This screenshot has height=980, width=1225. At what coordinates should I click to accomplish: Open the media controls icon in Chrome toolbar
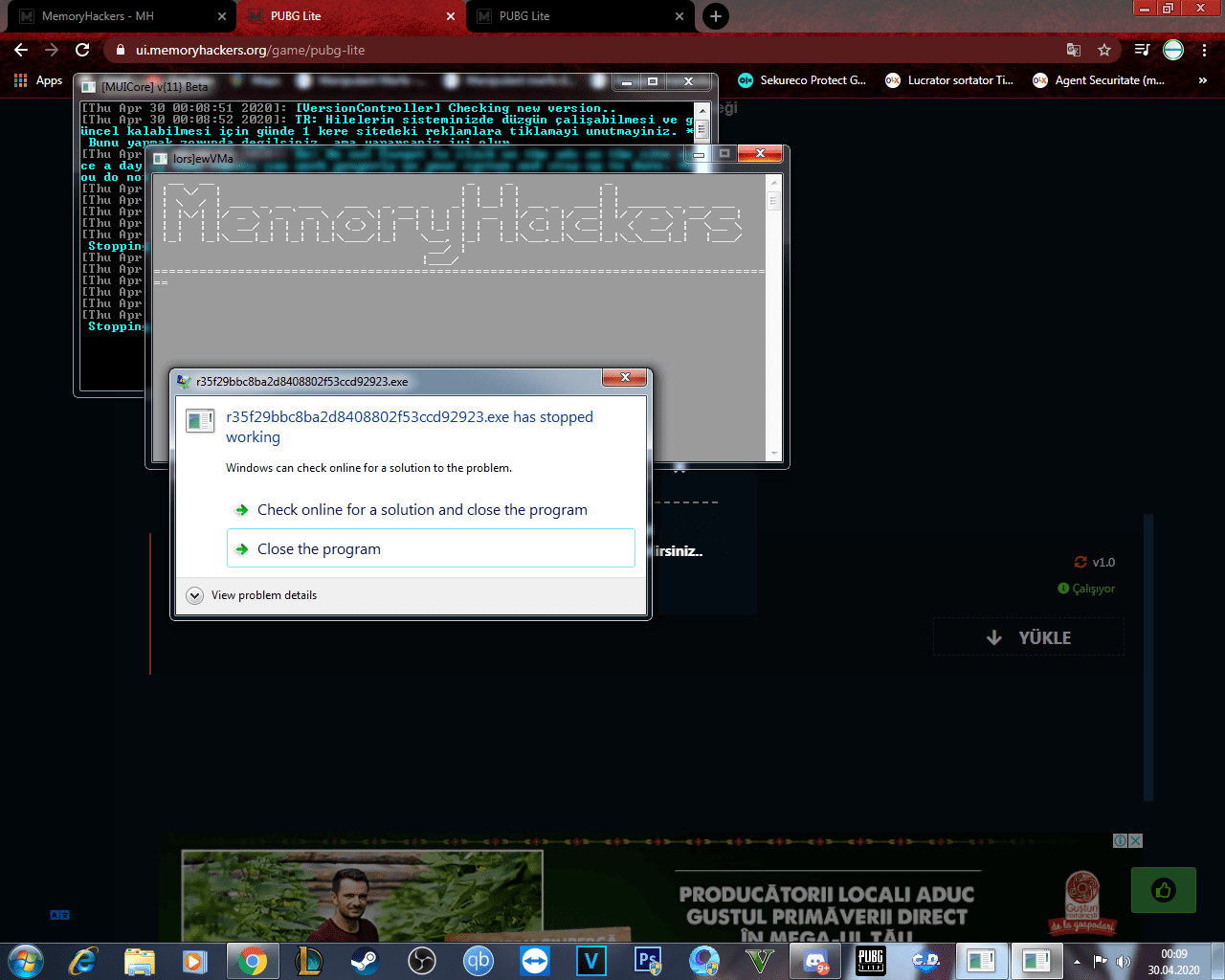tap(1142, 50)
